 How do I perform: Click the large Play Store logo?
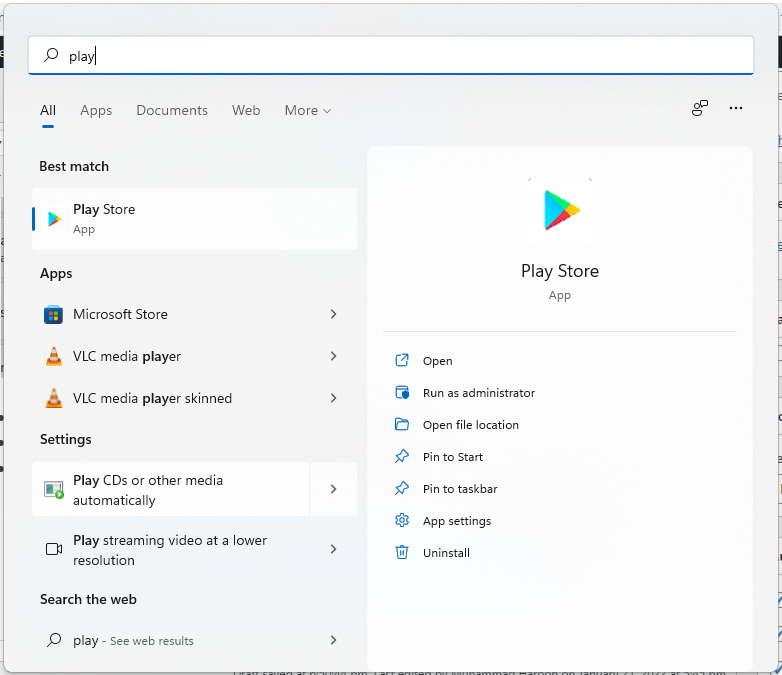[x=560, y=210]
